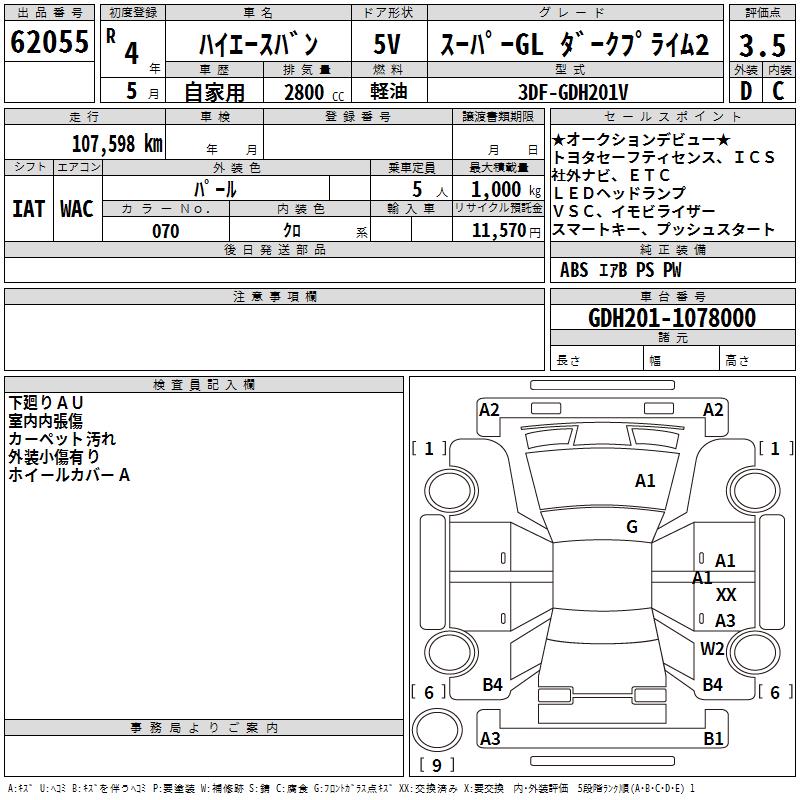Click the 検査員記入欄 section header
This screenshot has height=800, width=800.
[204, 385]
